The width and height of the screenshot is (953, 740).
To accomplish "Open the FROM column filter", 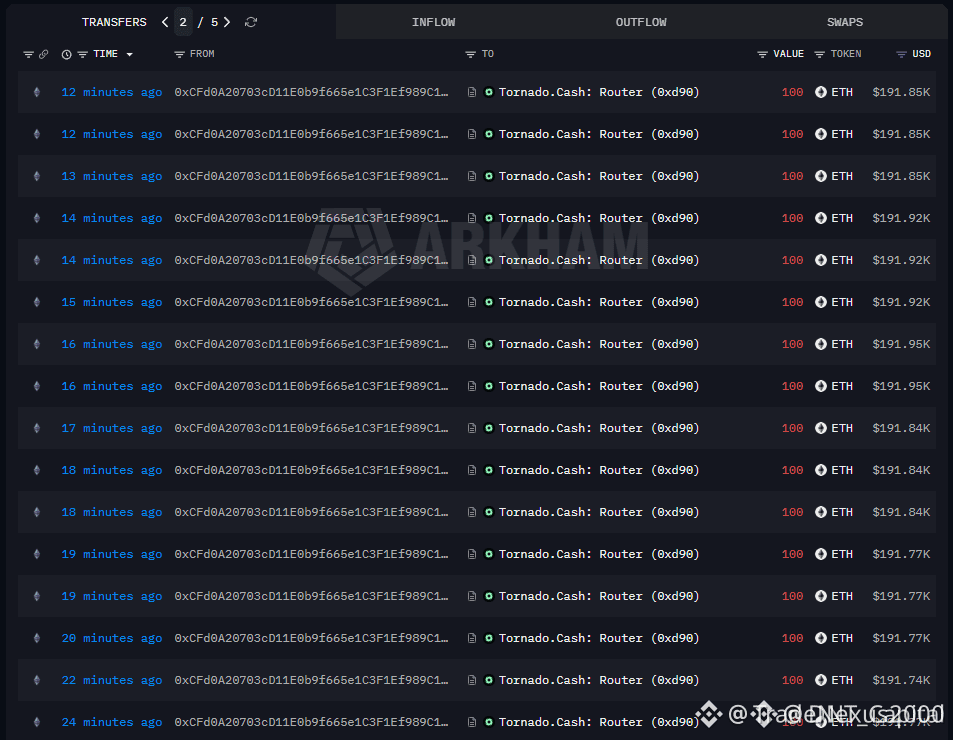I will (179, 55).
